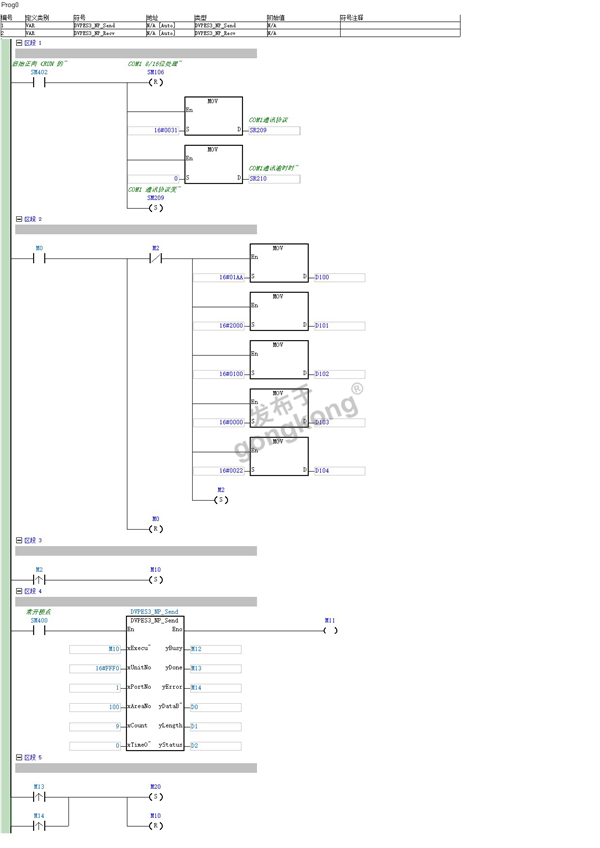Edit the xPortNo input field

click(95, 688)
